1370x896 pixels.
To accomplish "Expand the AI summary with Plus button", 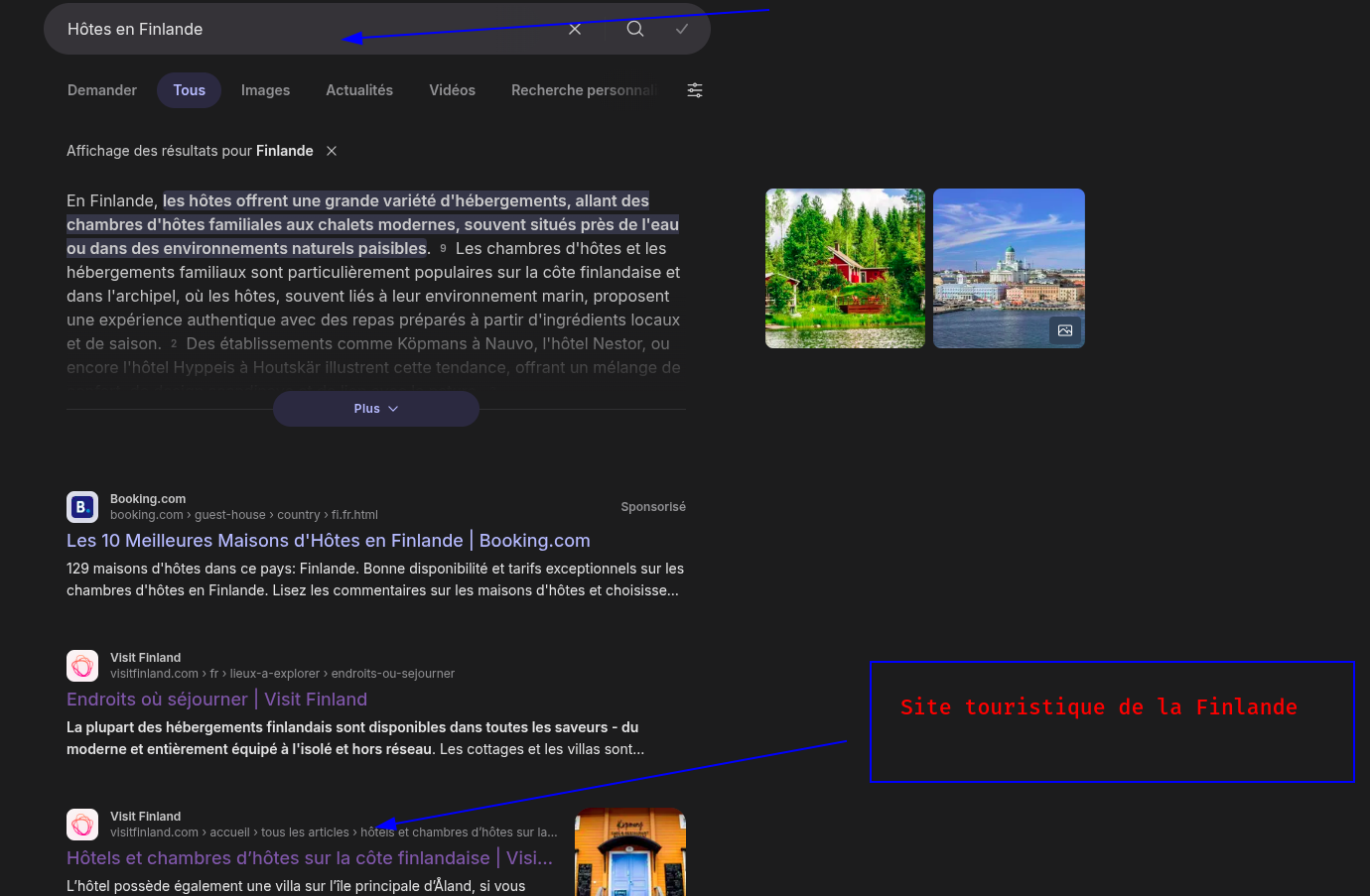I will pyautogui.click(x=376, y=409).
